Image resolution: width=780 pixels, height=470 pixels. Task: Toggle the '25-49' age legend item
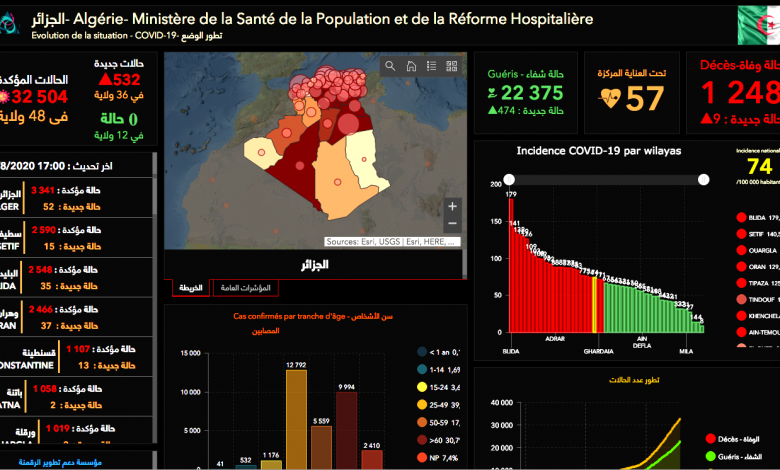(438, 405)
